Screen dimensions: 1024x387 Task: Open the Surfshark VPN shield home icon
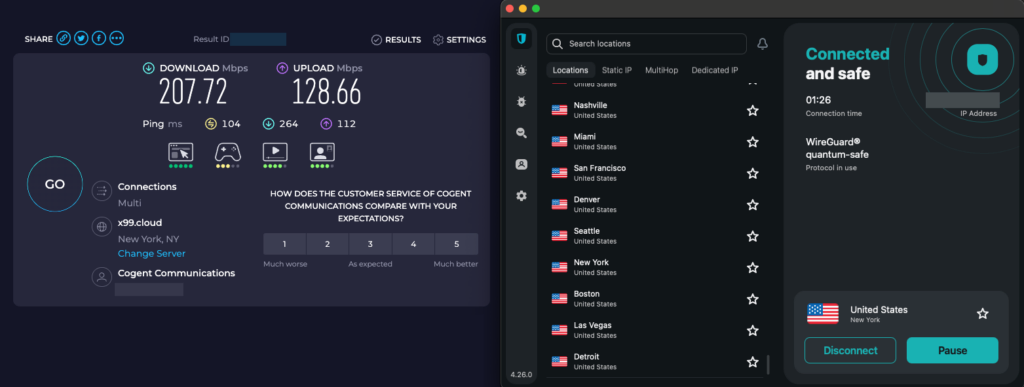[x=521, y=39]
